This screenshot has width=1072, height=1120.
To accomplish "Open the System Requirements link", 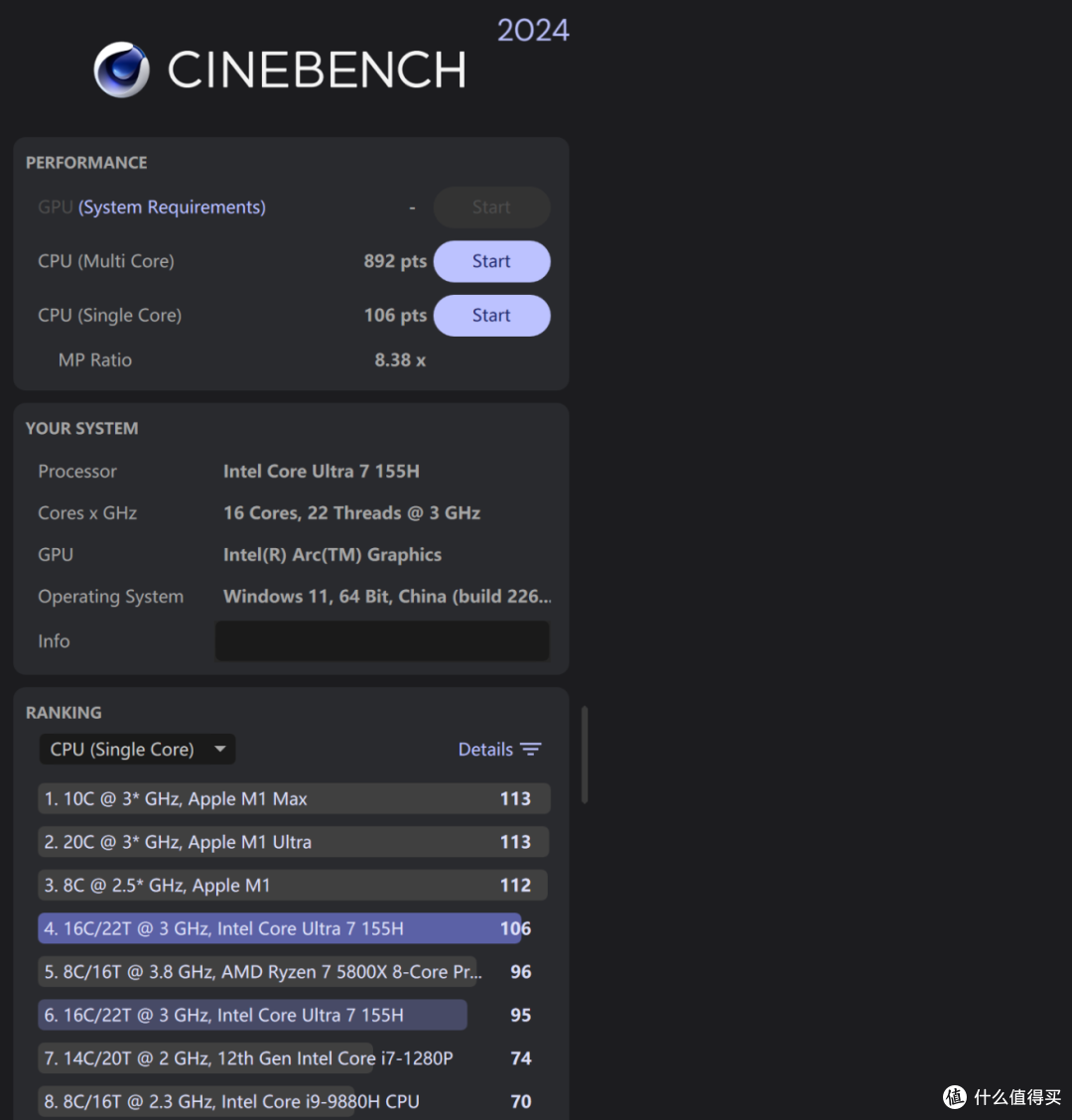I will click(173, 208).
